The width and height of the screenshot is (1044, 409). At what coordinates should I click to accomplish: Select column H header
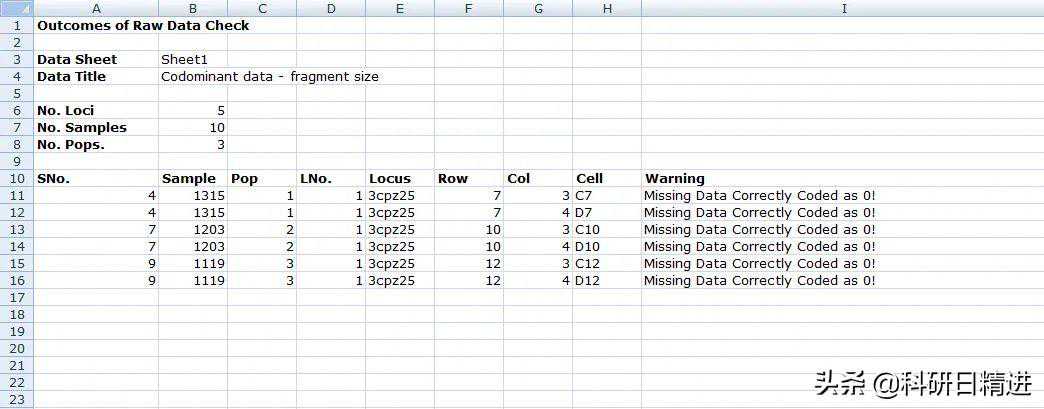pos(607,9)
